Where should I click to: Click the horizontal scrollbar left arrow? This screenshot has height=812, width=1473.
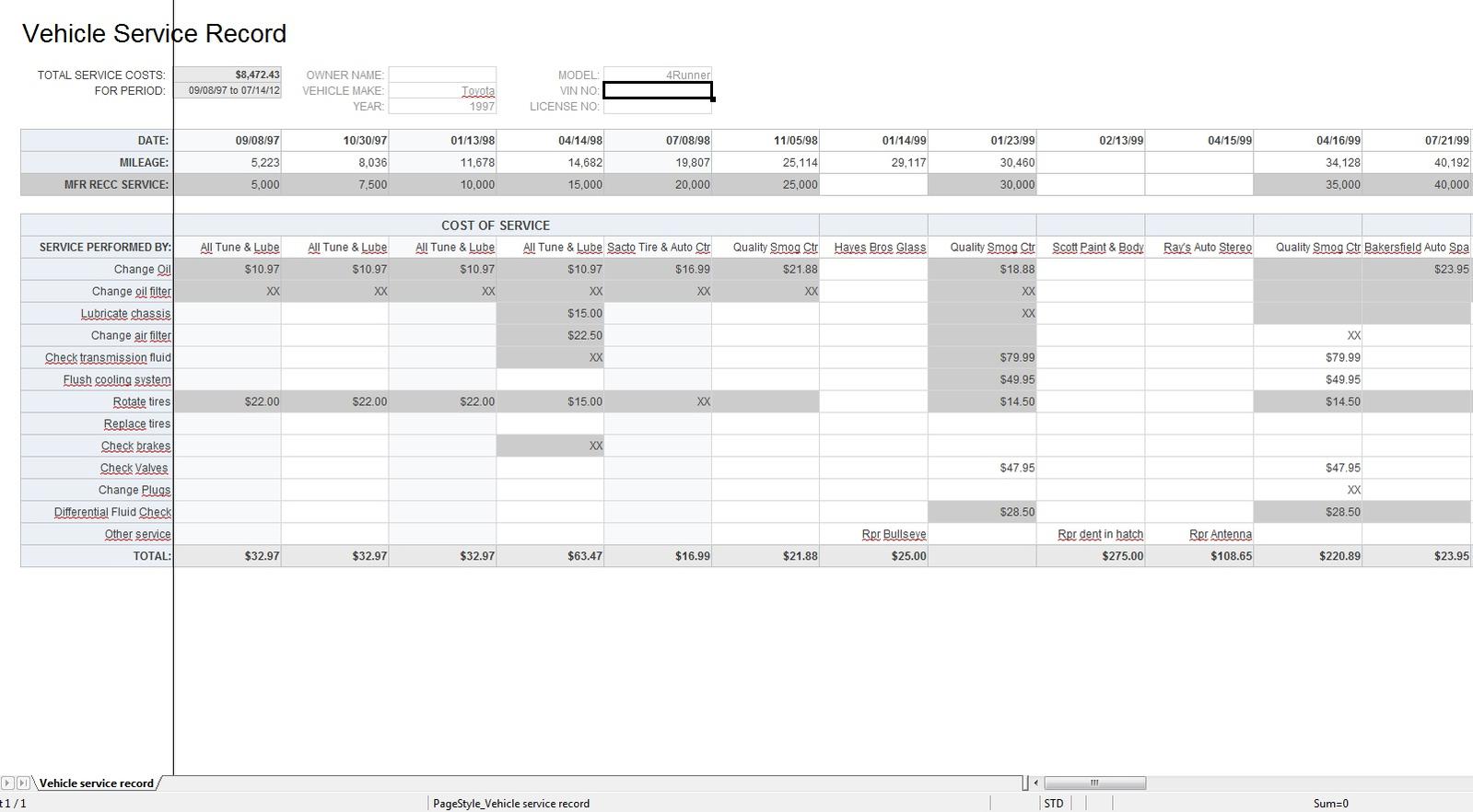tap(1036, 783)
